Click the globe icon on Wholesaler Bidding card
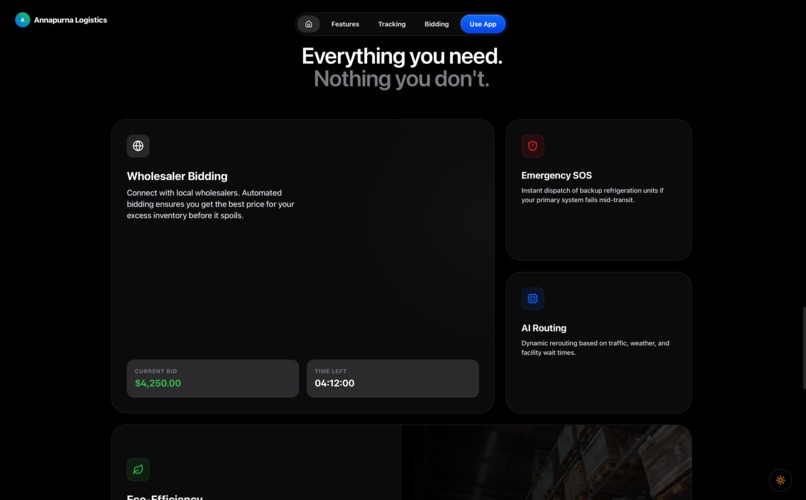This screenshot has width=806, height=500. (x=138, y=146)
